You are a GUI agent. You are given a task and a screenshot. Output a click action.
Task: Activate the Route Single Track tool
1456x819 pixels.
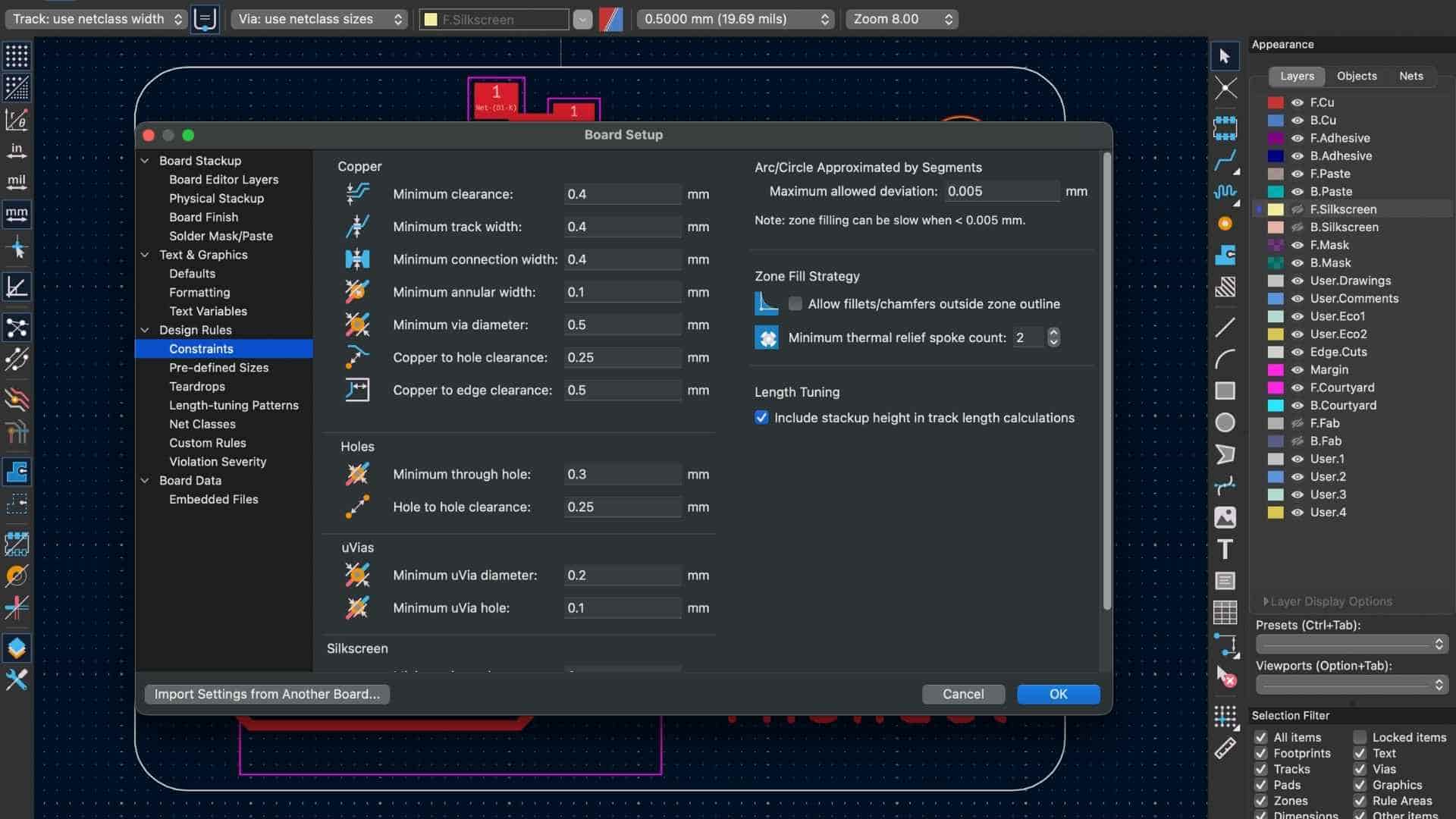point(1225,160)
